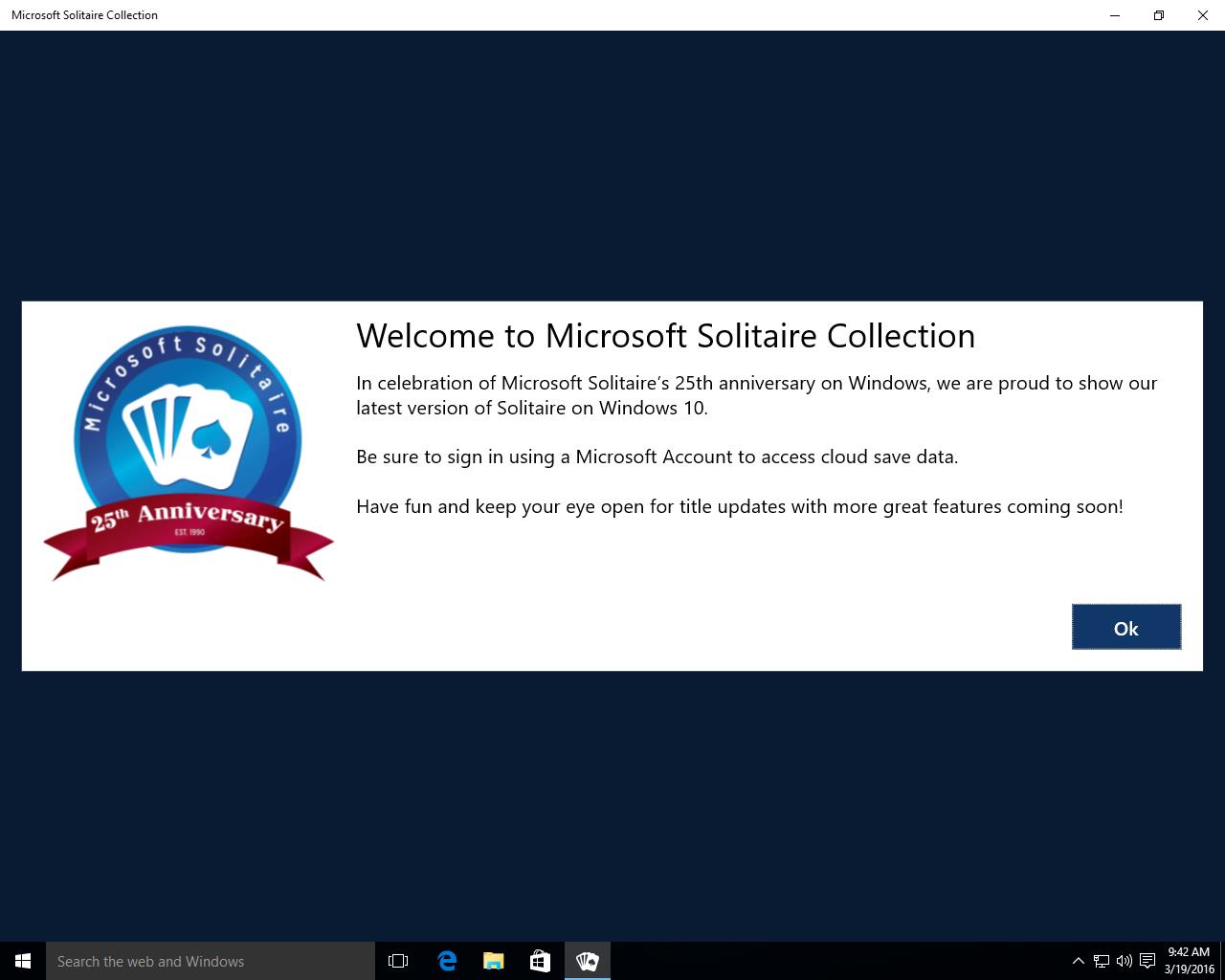This screenshot has height=980, width=1225.
Task: Click the Ok button in welcome dialog
Action: (1126, 627)
